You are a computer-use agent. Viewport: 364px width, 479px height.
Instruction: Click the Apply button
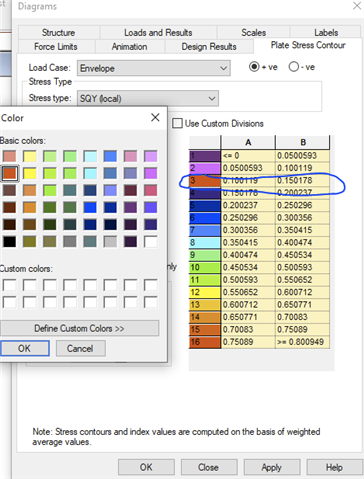coord(272,467)
